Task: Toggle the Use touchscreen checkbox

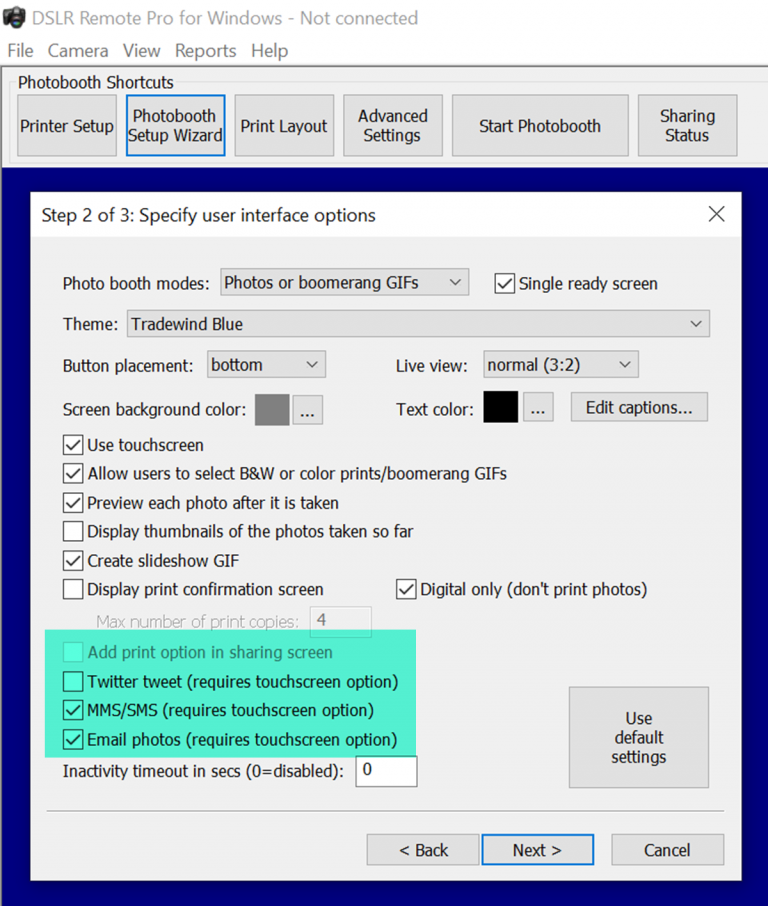Action: (x=73, y=445)
